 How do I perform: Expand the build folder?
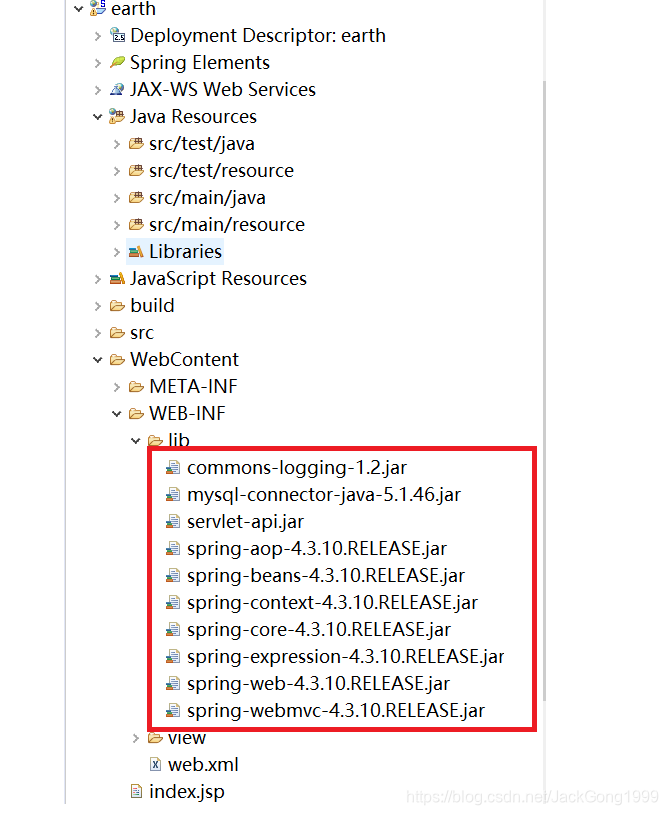[x=98, y=307]
